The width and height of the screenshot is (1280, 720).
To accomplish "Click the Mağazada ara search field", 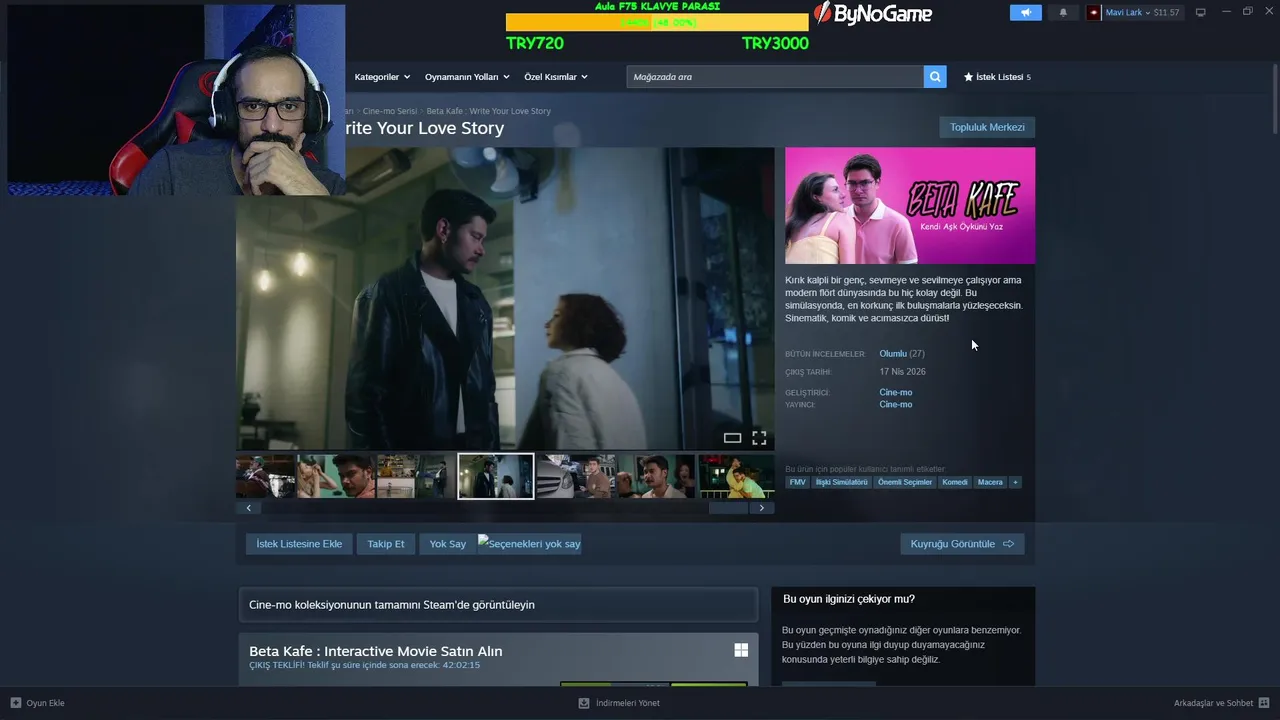I will pyautogui.click(x=775, y=77).
